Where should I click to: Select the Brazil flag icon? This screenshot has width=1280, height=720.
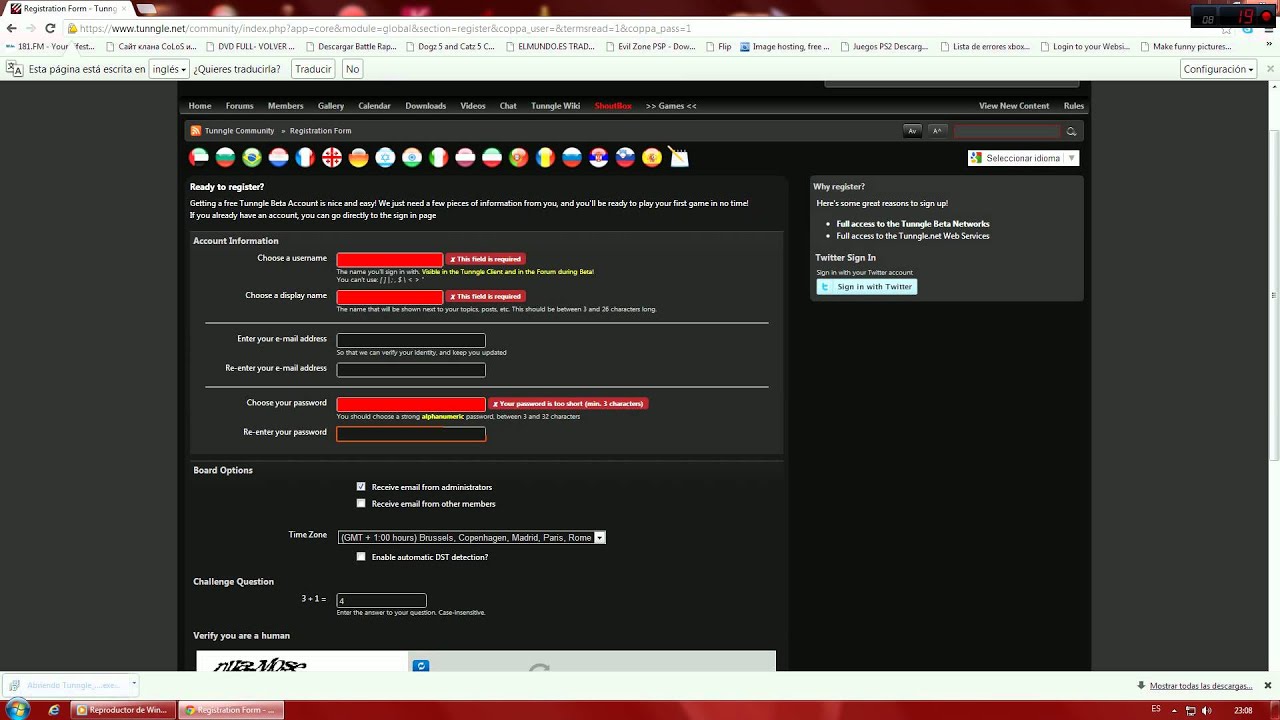tap(252, 157)
